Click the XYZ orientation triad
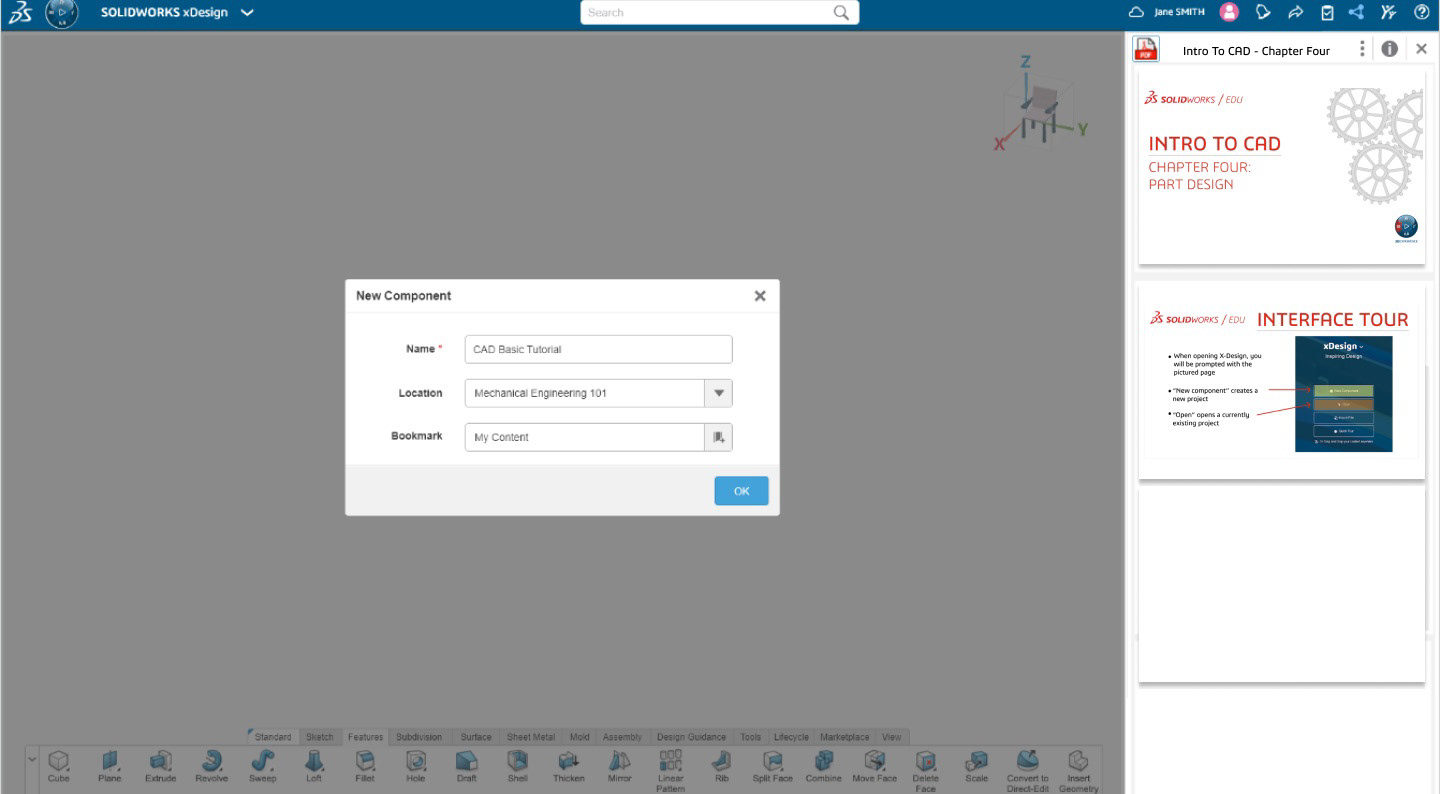Image resolution: width=1440 pixels, height=794 pixels. point(1040,105)
